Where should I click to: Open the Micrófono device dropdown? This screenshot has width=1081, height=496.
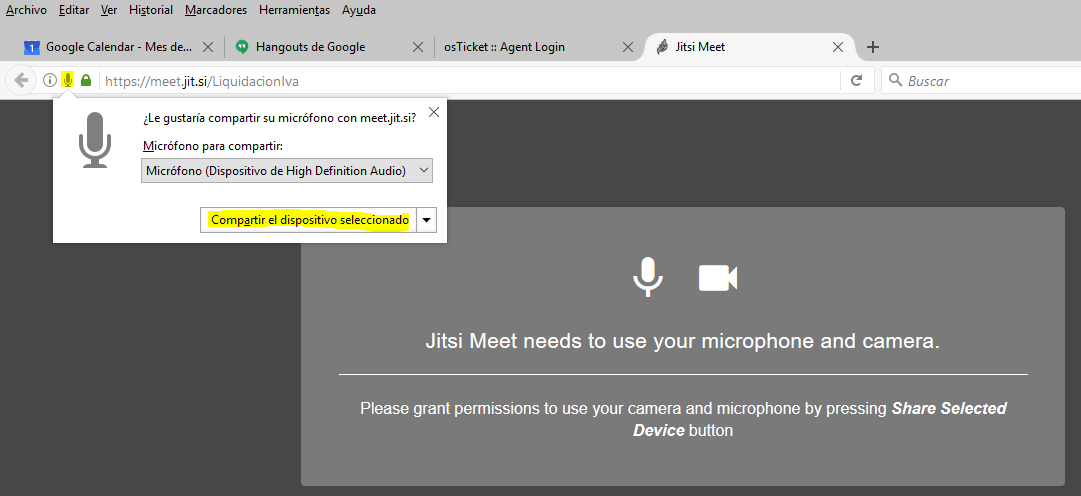pyautogui.click(x=287, y=170)
